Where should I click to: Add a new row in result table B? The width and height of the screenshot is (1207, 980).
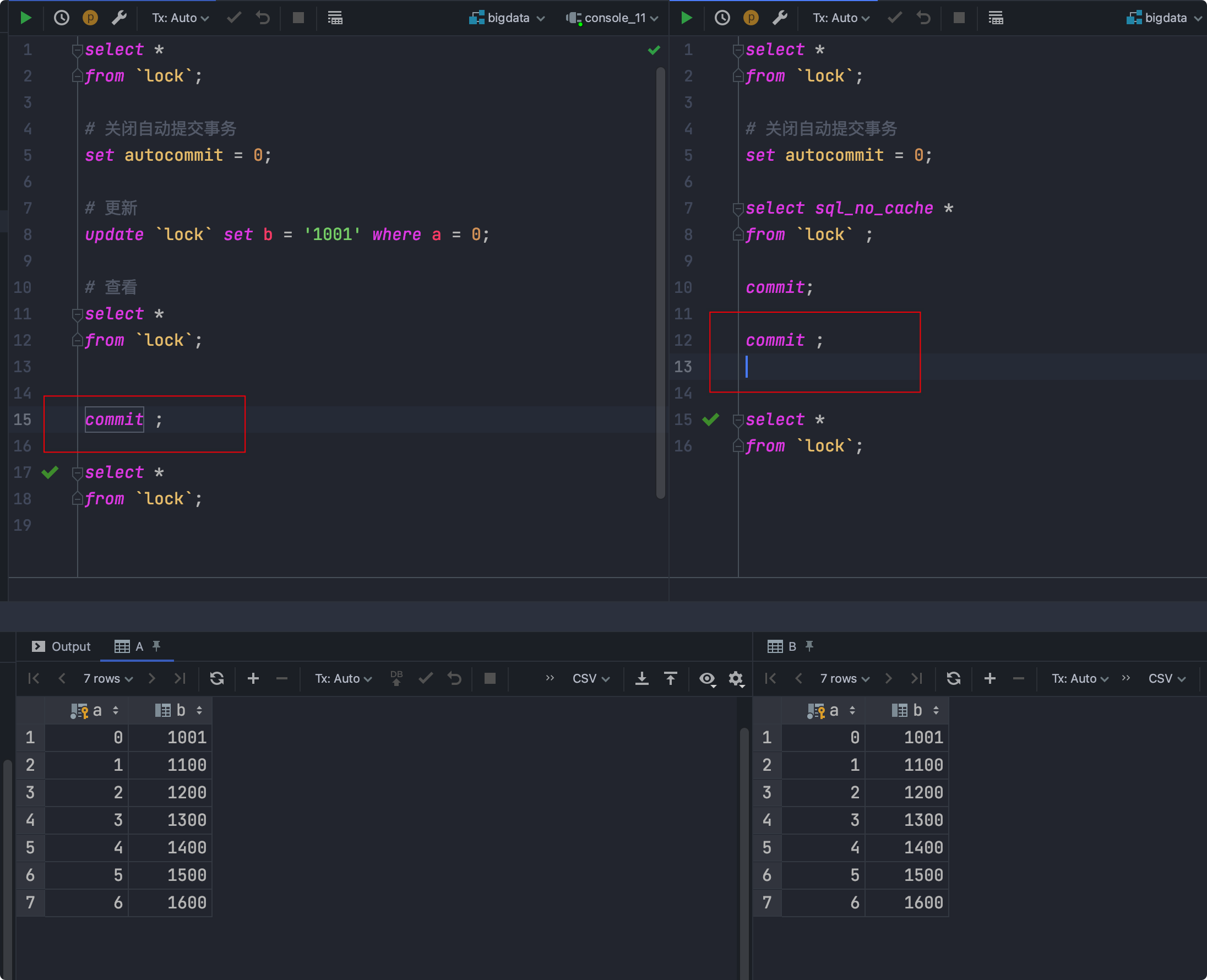989,678
